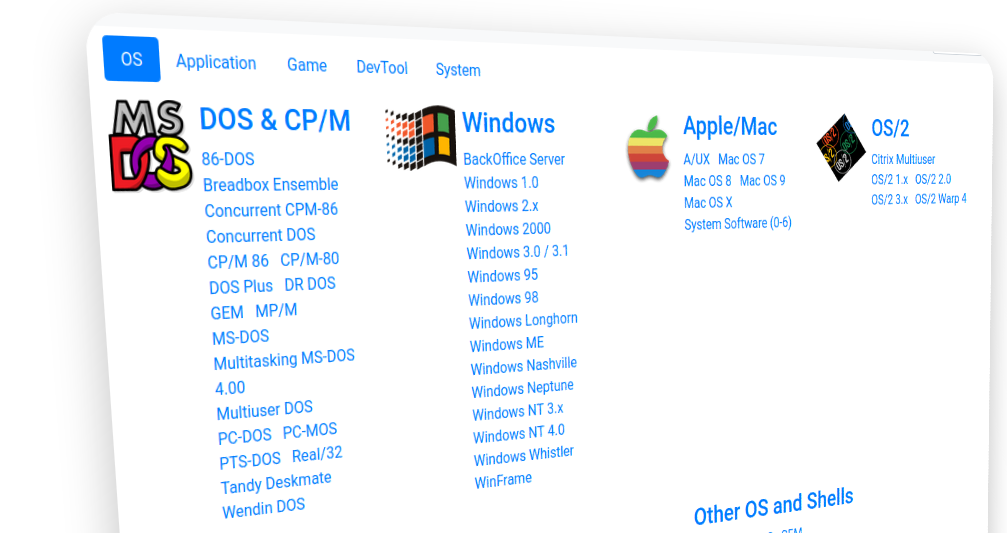Select the OS tab
The width and height of the screenshot is (1007, 533).
[131, 59]
